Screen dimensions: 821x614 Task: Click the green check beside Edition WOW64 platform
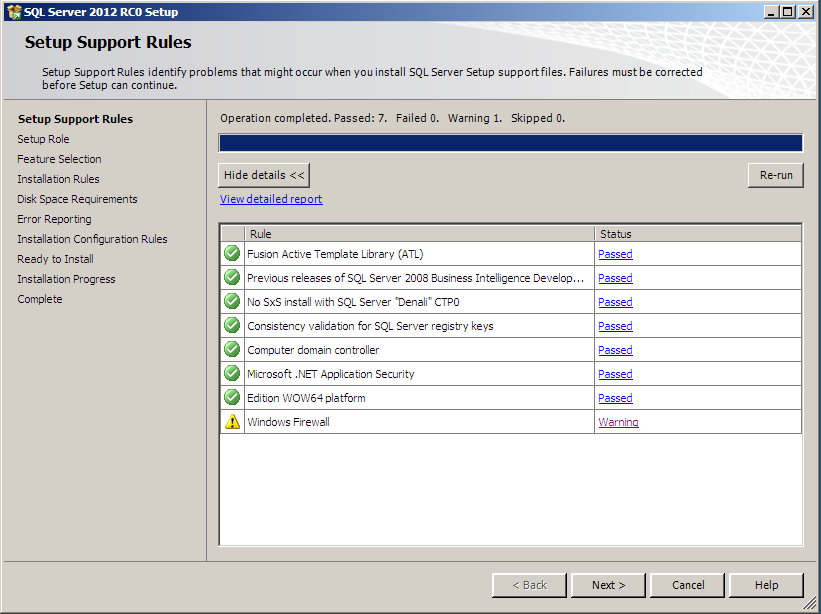point(231,397)
